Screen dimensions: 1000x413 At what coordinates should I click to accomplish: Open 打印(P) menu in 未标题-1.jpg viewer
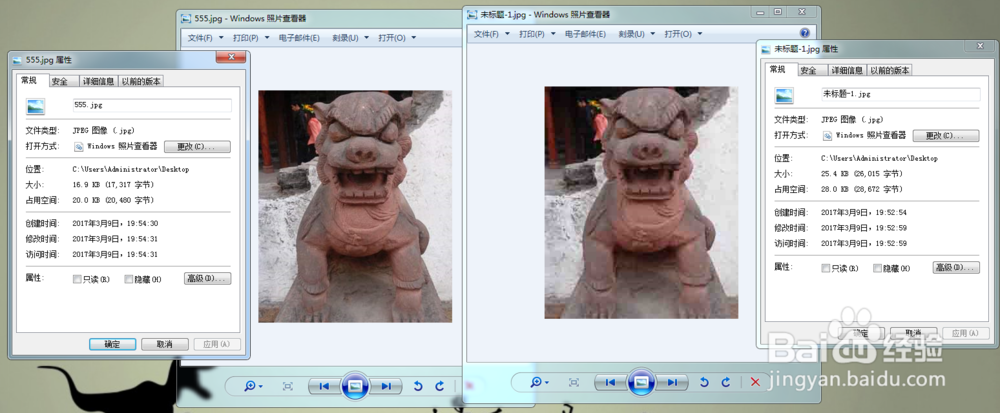(537, 34)
